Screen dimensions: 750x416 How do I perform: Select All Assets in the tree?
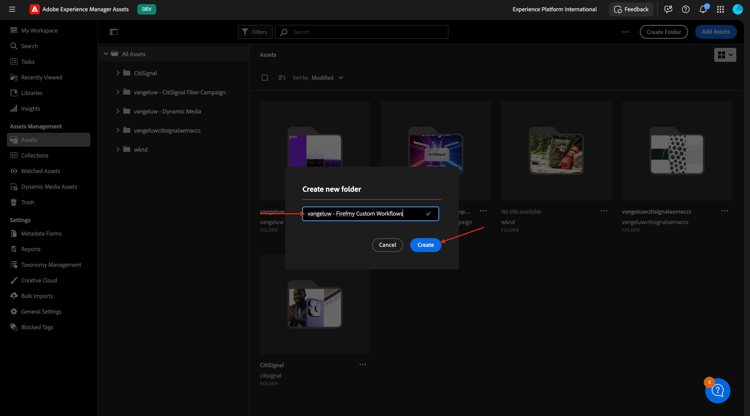(x=133, y=54)
